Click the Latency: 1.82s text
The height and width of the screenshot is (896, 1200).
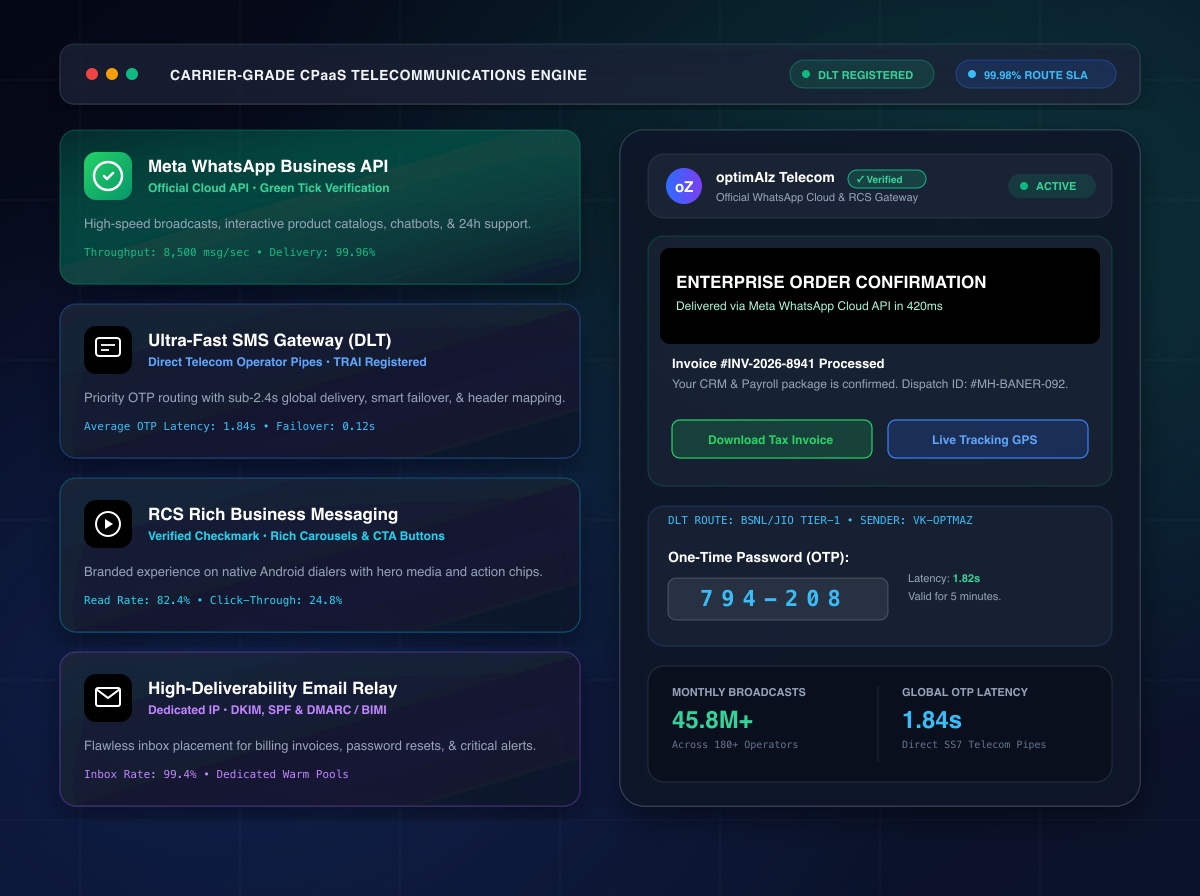click(x=944, y=578)
